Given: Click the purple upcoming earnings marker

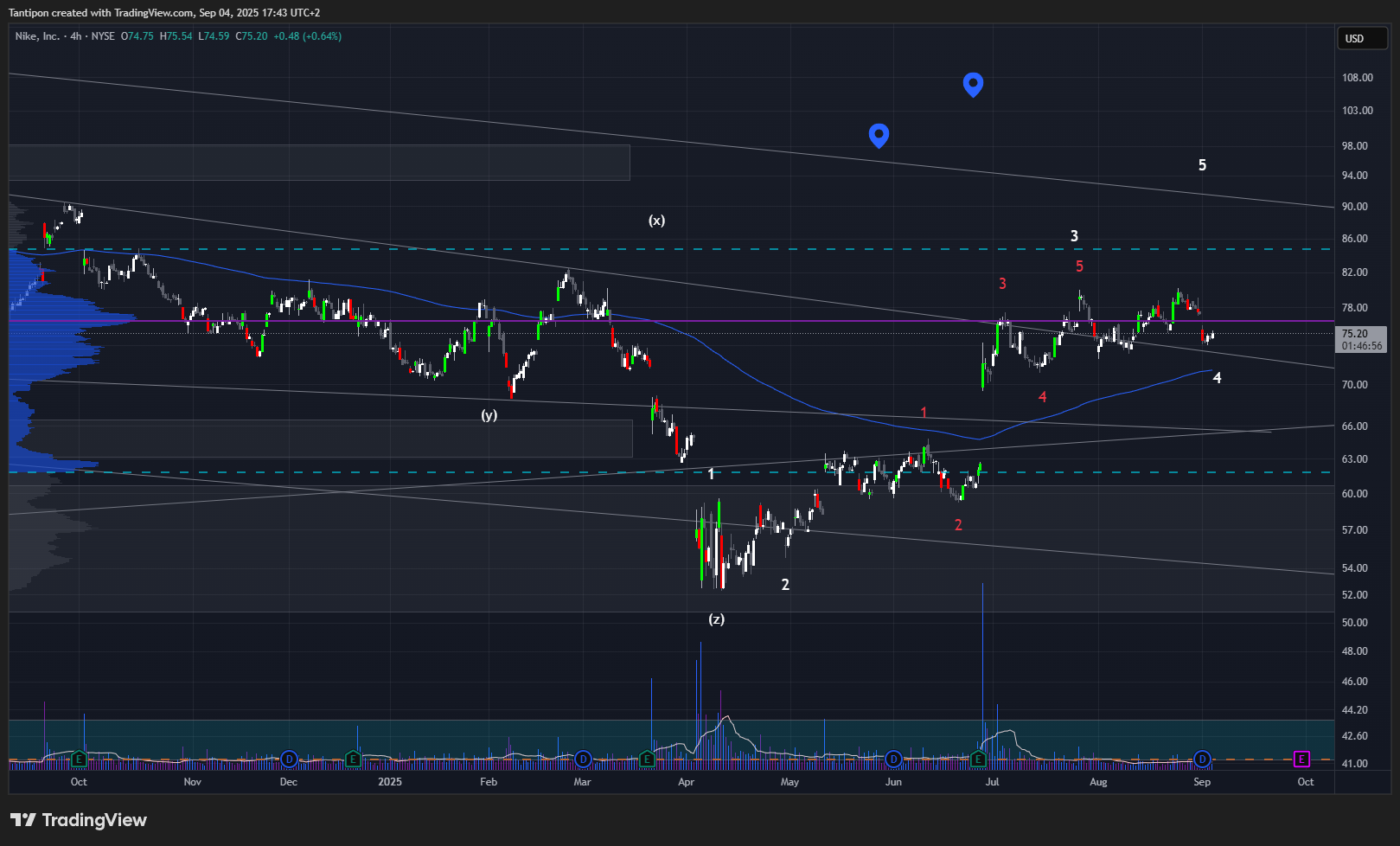Looking at the screenshot, I should click(1301, 759).
